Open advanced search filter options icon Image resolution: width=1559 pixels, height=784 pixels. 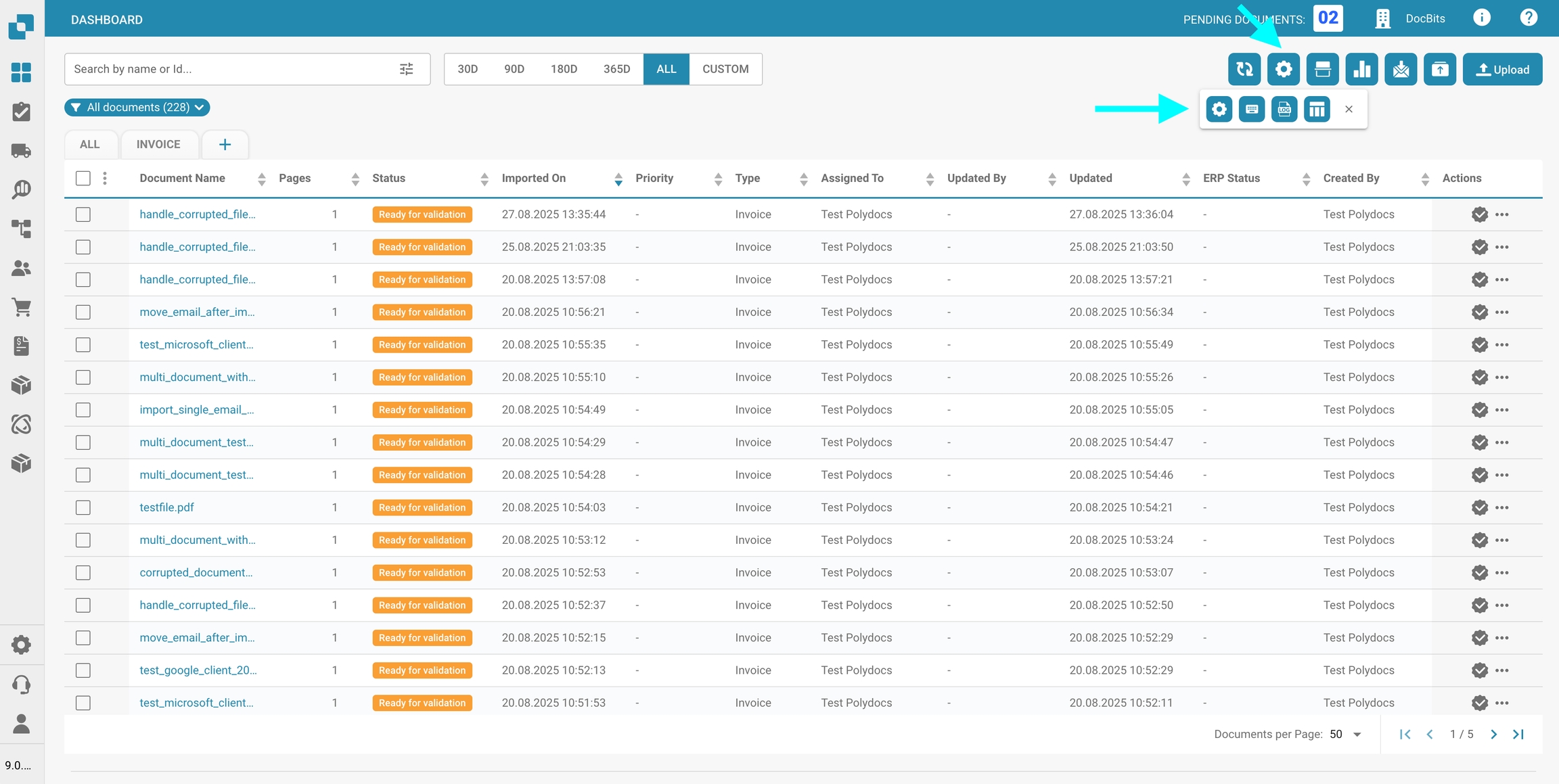(406, 69)
